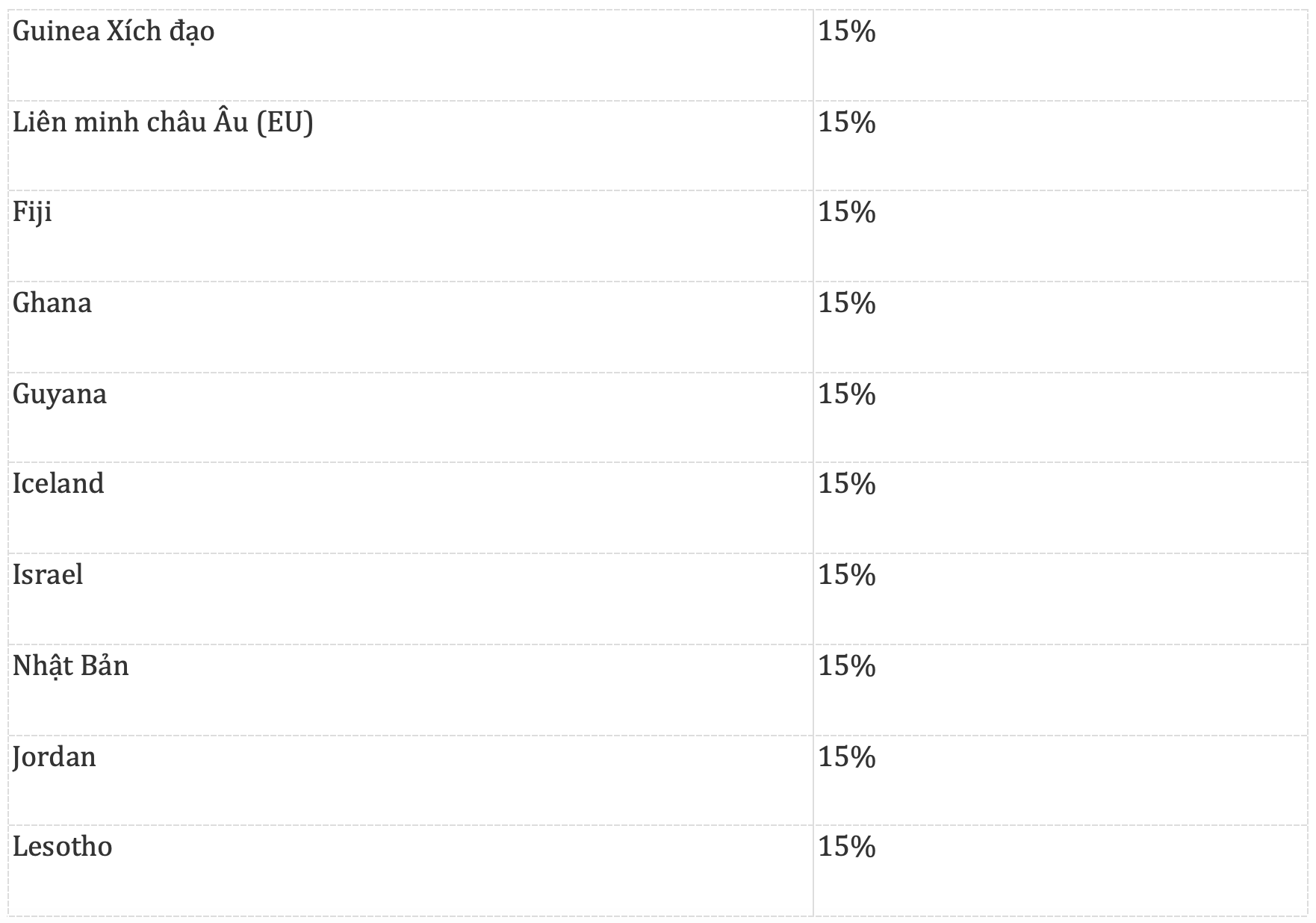Select Jordan's 15% rate cell
This screenshot has width=1316, height=923.
click(x=847, y=757)
